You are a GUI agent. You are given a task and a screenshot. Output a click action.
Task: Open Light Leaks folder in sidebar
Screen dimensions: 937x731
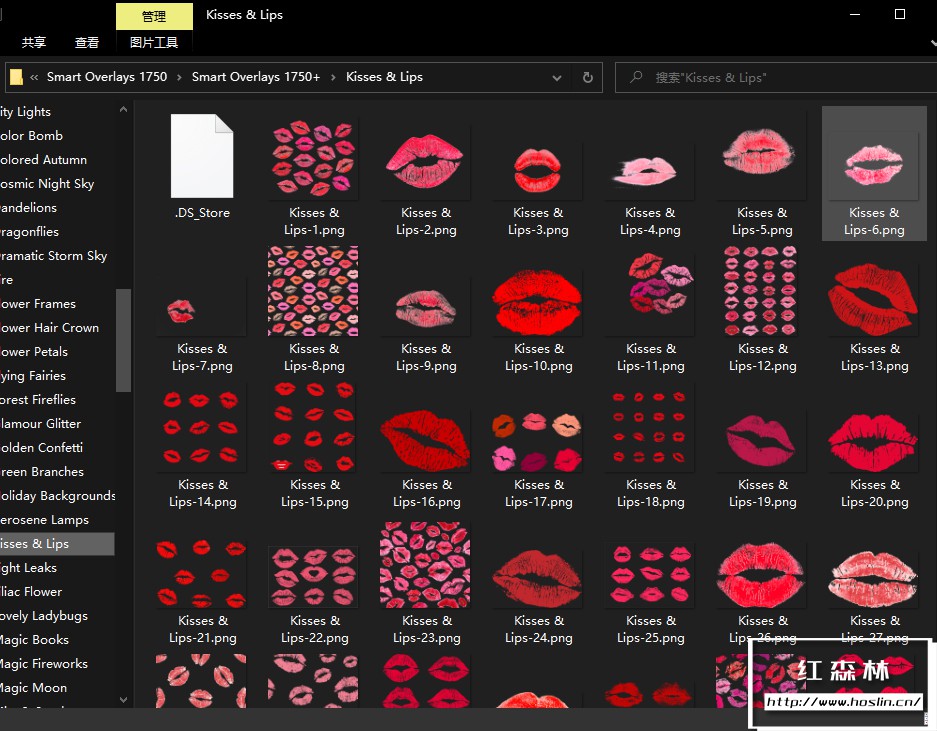[x=29, y=567]
